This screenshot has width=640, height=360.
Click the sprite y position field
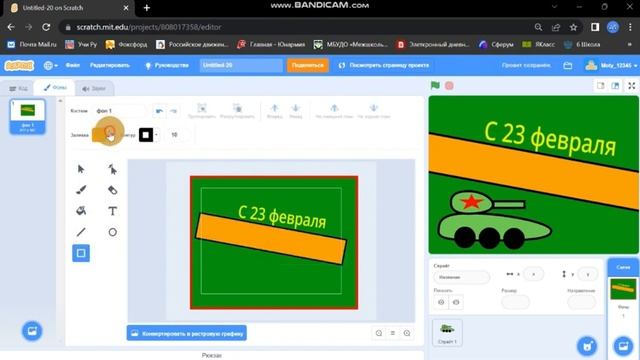click(588, 274)
